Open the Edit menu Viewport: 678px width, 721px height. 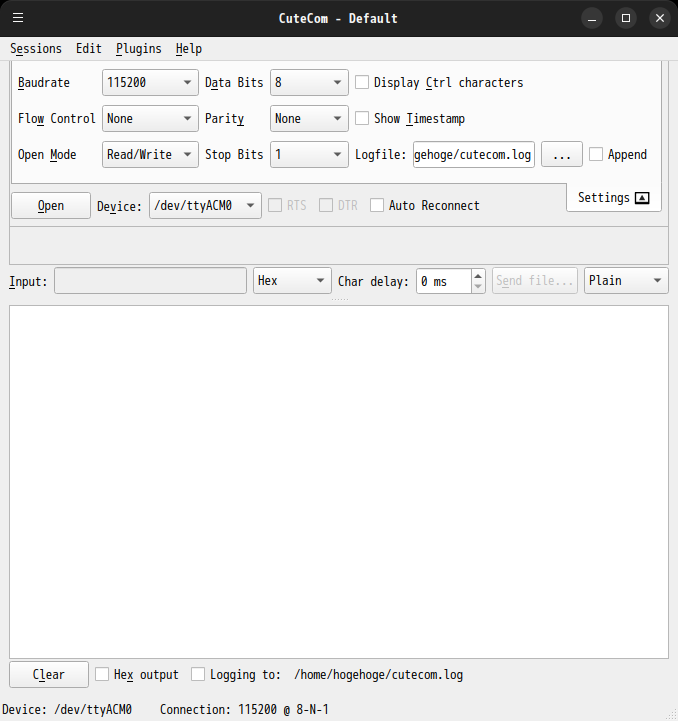click(x=89, y=48)
